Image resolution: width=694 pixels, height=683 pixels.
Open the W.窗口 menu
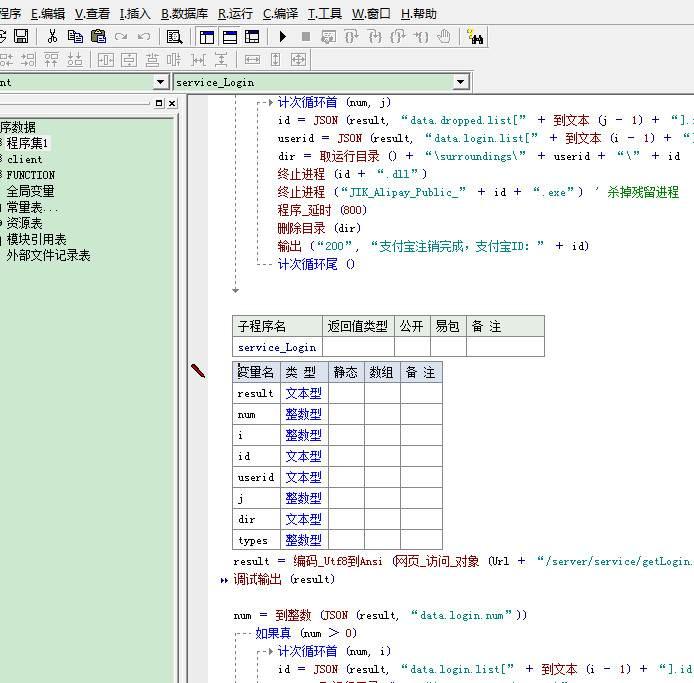(371, 14)
